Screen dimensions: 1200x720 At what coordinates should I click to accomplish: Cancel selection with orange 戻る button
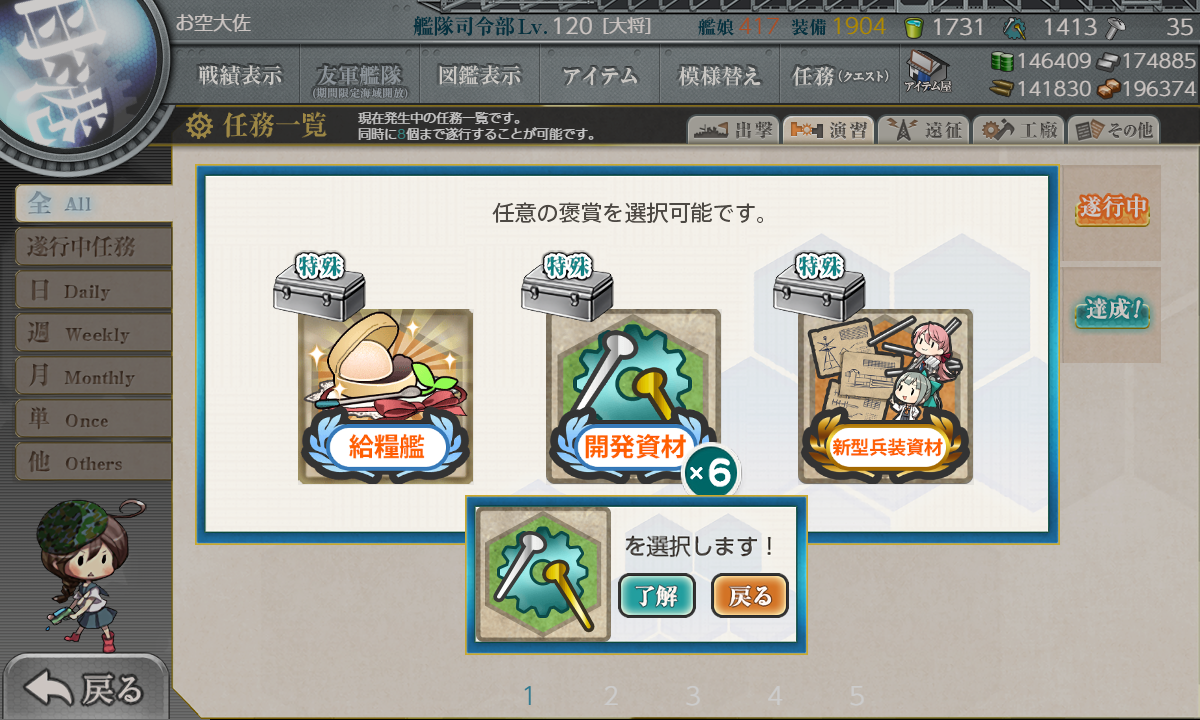pos(750,597)
